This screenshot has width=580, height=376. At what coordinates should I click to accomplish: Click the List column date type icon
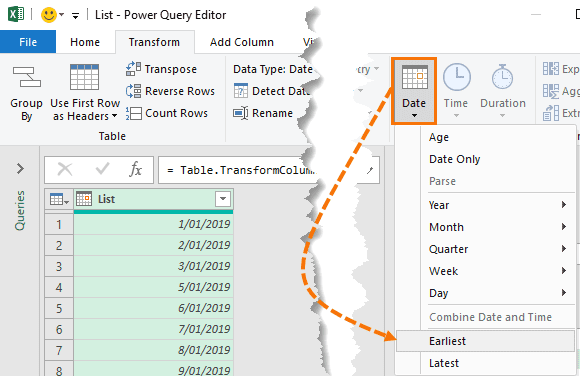pyautogui.click(x=84, y=199)
